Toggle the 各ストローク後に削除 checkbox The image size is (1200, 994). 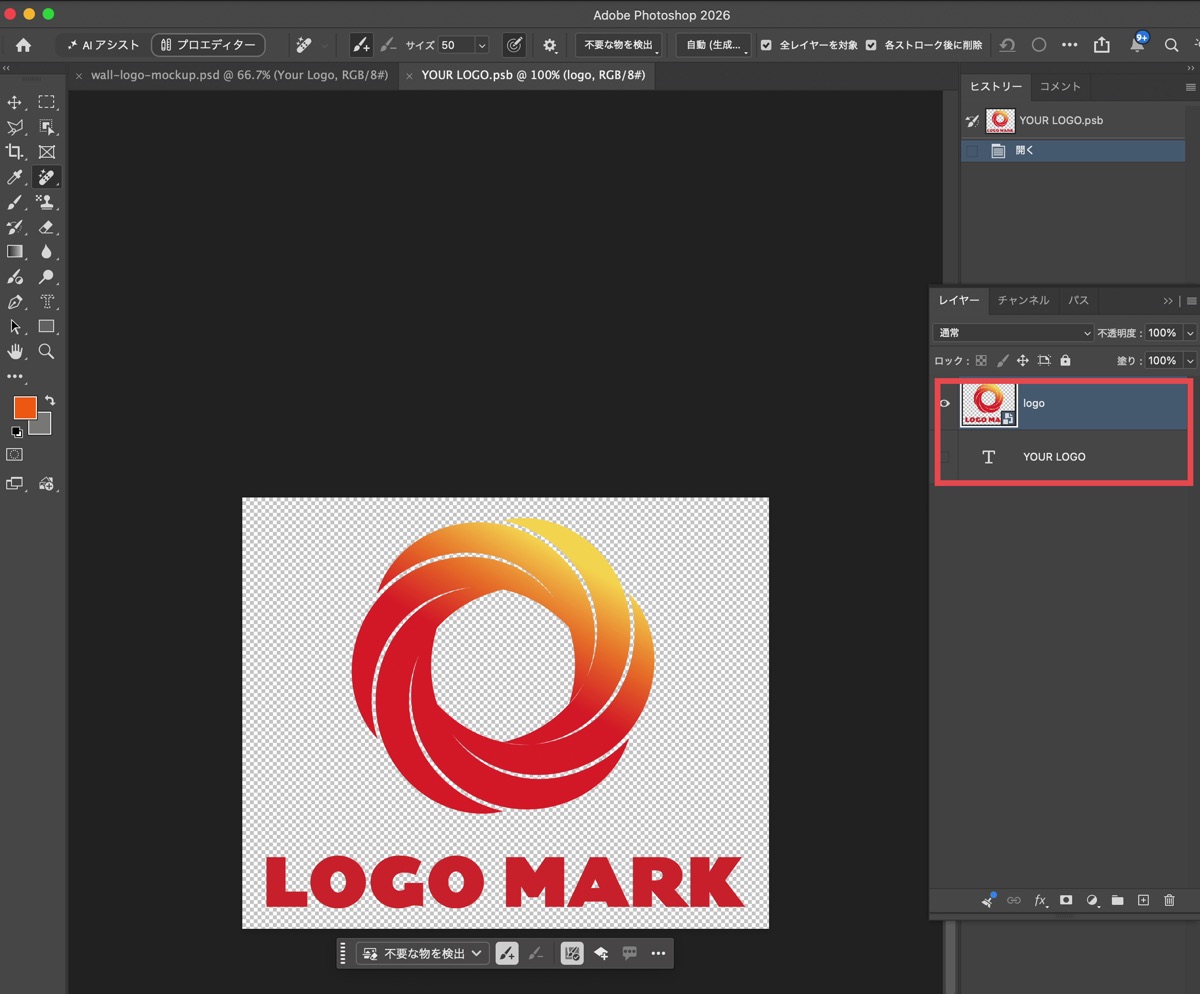tap(871, 45)
